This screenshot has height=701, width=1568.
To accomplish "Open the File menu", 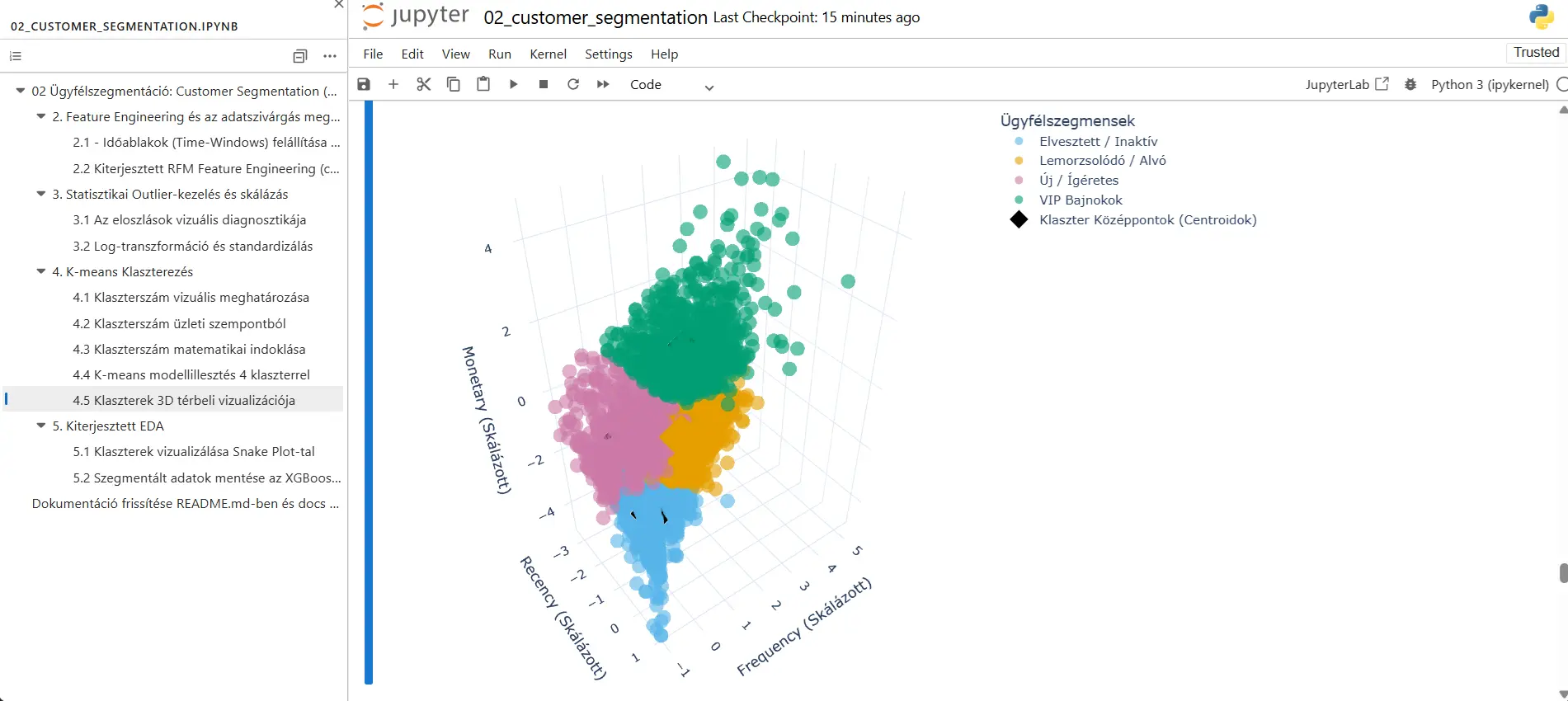I will click(373, 54).
